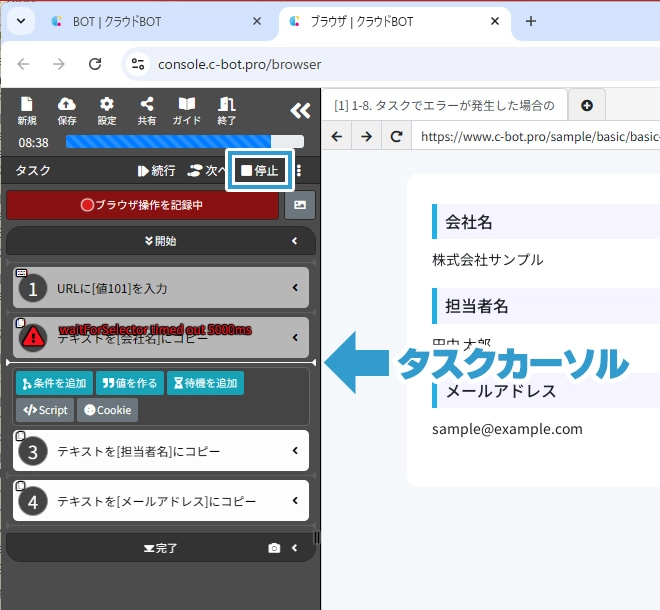Switch to the BOT | クラウドBOT tab
660x610 pixels.
(x=150, y=21)
